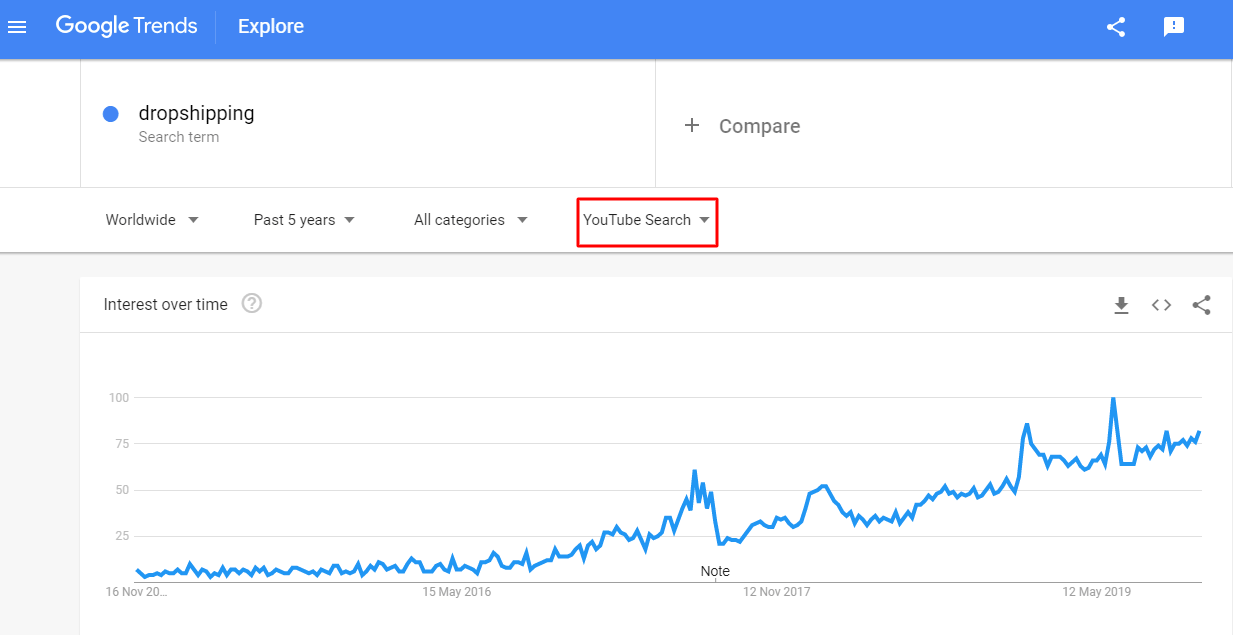Viewport: 1233px width, 635px height.
Task: Share the Interest over time chart
Action: tap(1202, 305)
